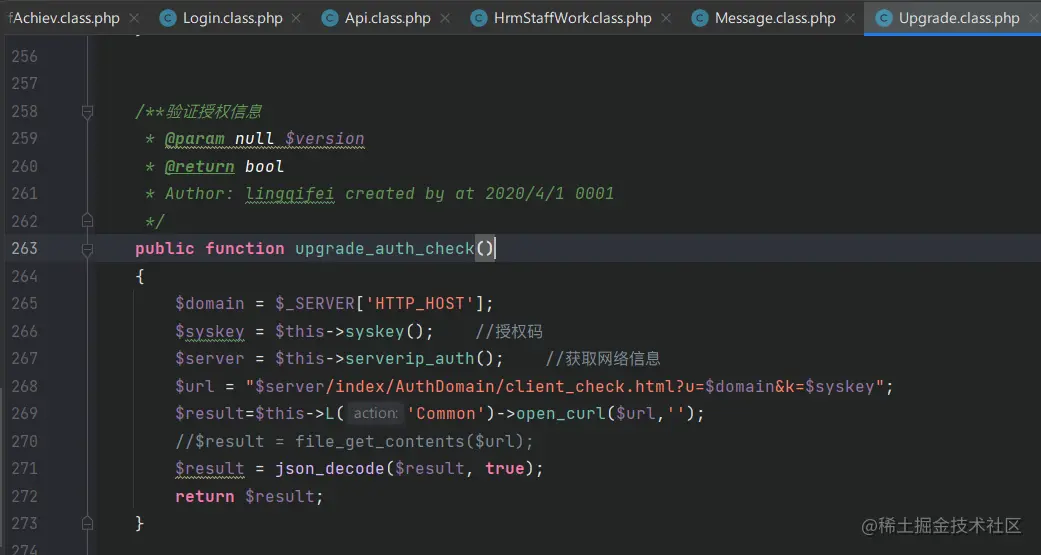This screenshot has height=555, width=1041.
Task: Click the author name lingqifei
Action: 290,193
